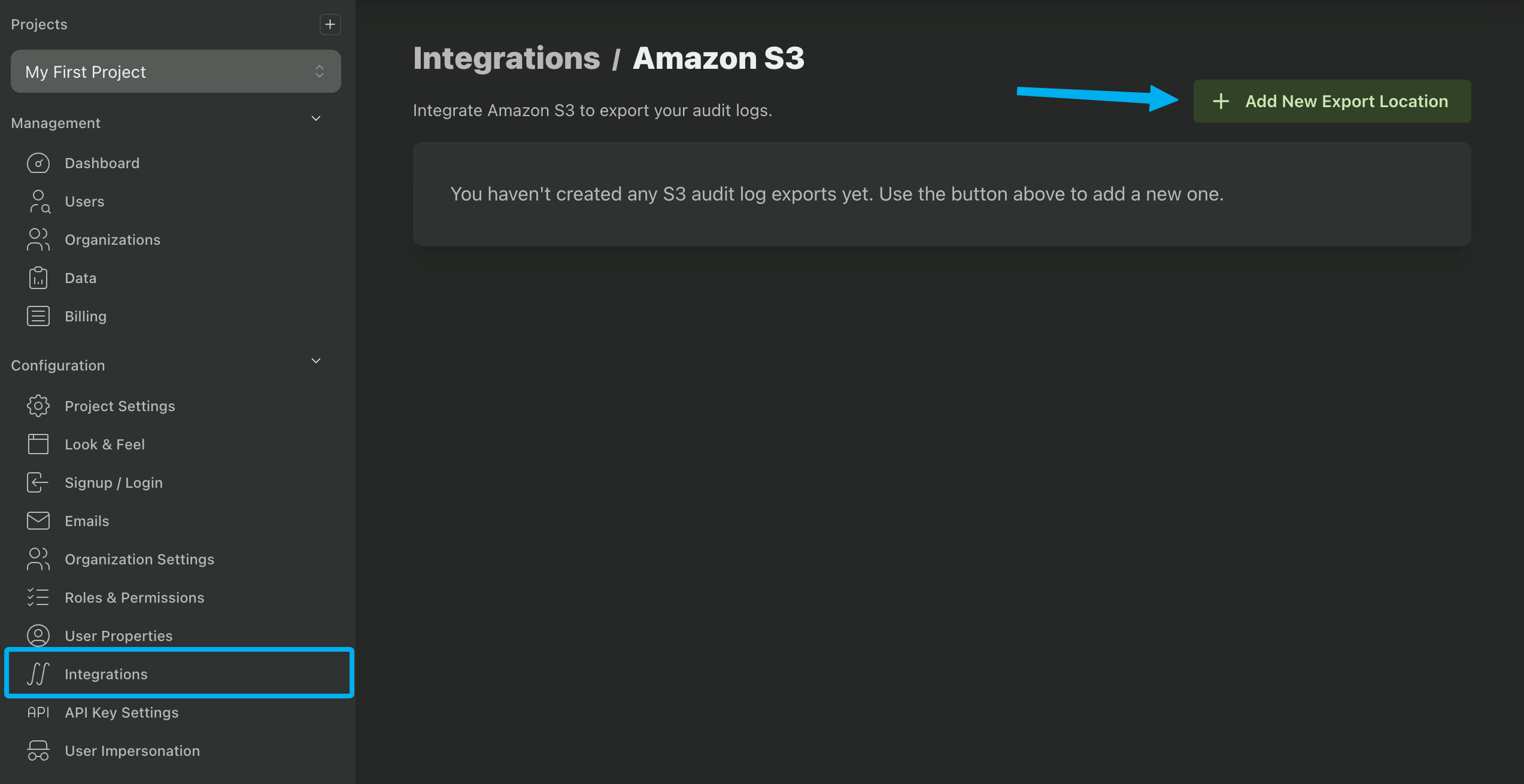The image size is (1524, 784).
Task: Click the Billing list icon
Action: click(38, 316)
